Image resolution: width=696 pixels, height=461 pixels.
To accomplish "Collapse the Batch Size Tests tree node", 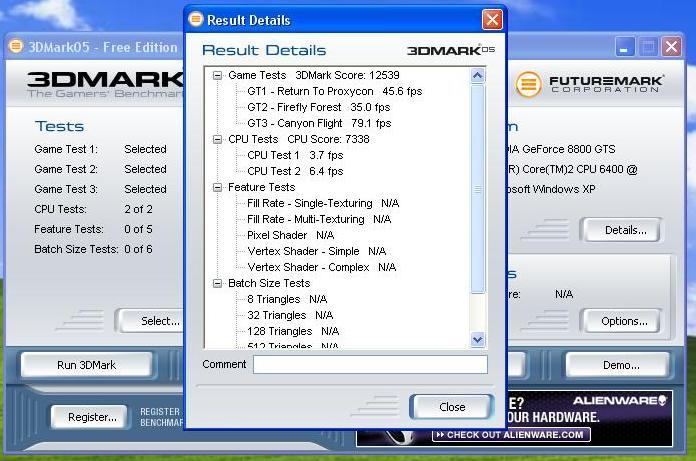I will point(217,283).
